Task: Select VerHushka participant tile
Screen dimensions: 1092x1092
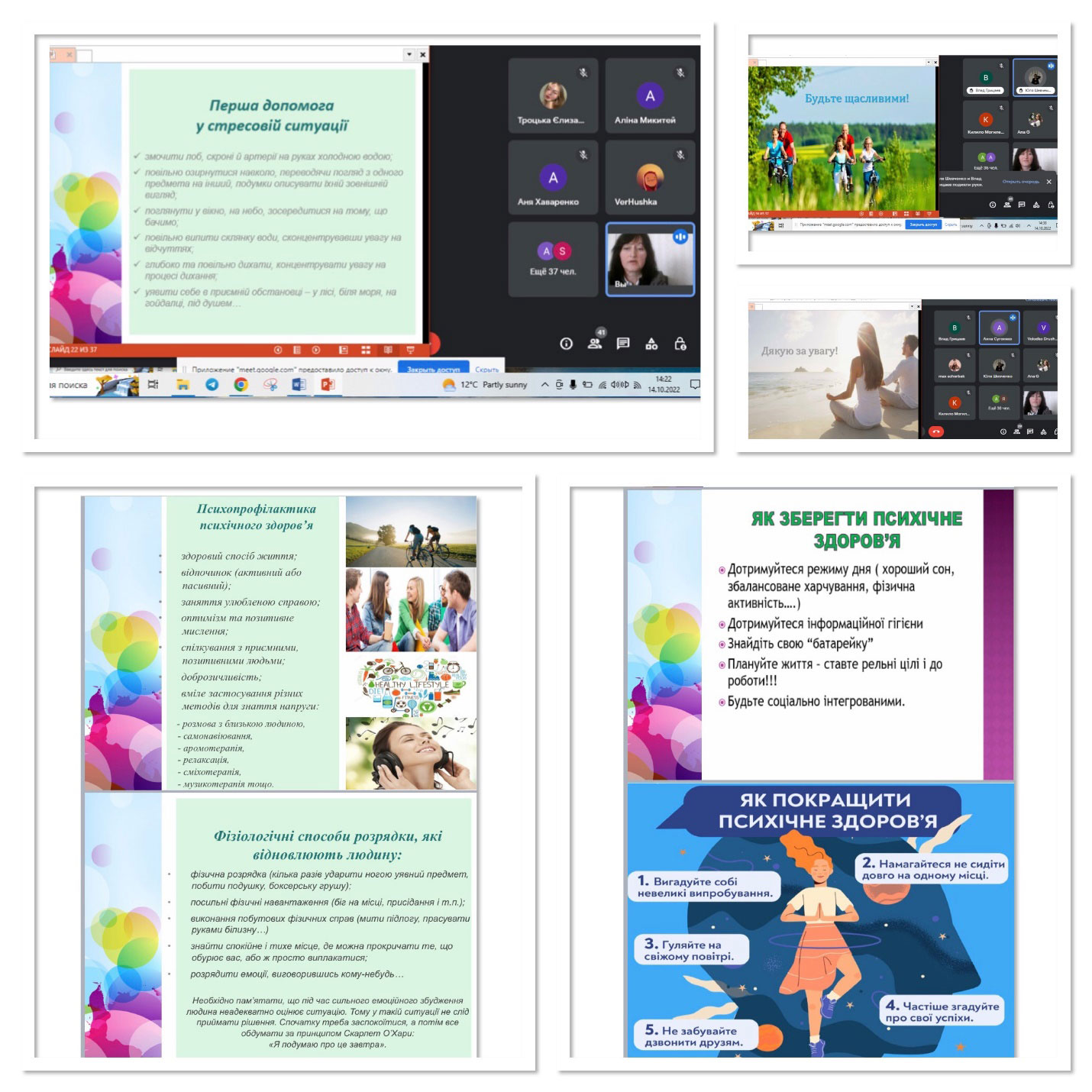Action: (650, 177)
